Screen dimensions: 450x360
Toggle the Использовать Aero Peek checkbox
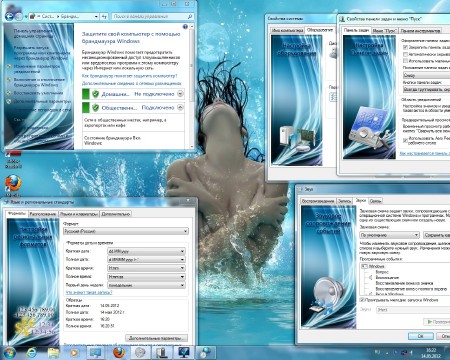[x=405, y=140]
